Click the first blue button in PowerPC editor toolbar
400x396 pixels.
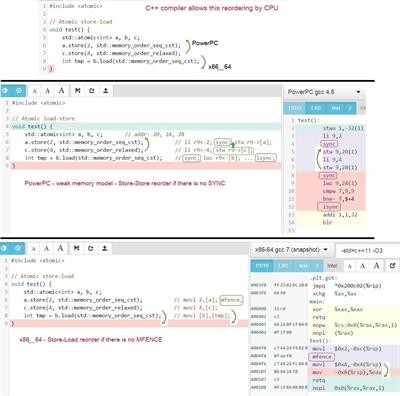point(5,91)
